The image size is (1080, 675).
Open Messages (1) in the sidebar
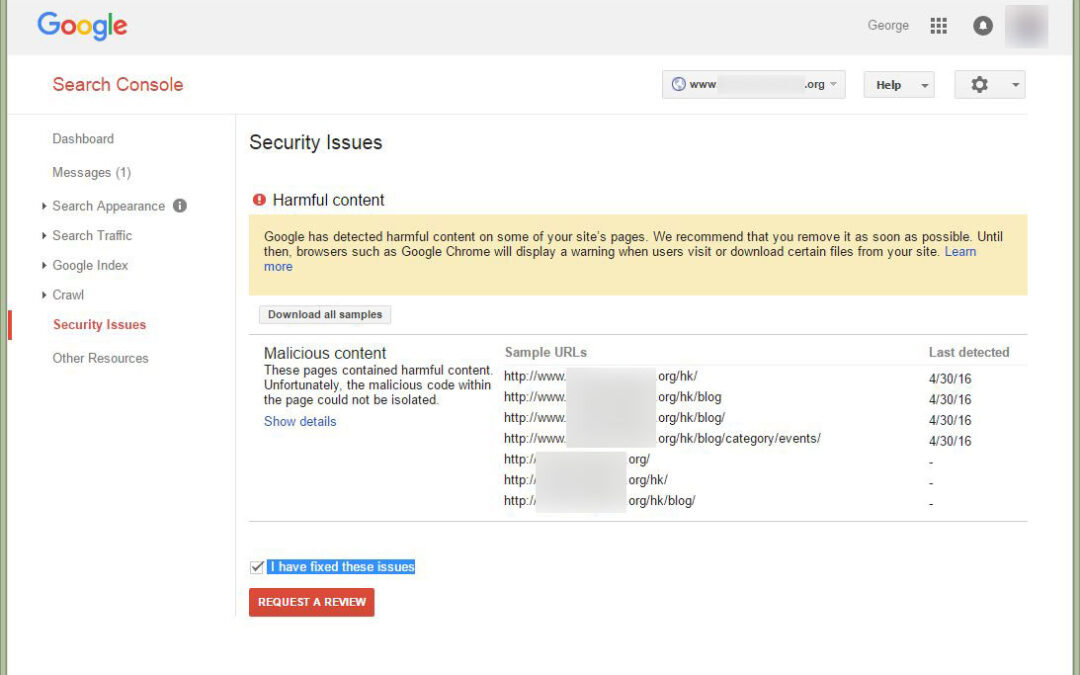(92, 172)
